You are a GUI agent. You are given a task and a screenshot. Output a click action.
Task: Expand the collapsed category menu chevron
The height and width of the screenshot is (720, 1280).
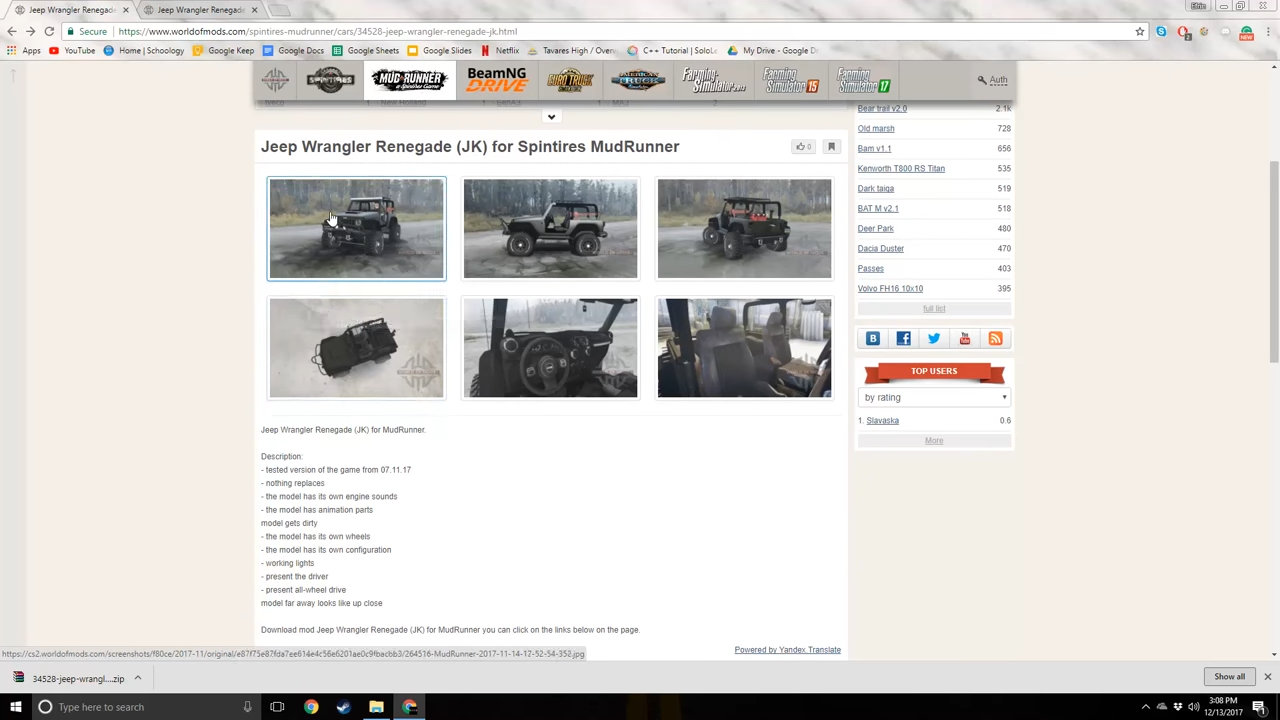click(551, 117)
